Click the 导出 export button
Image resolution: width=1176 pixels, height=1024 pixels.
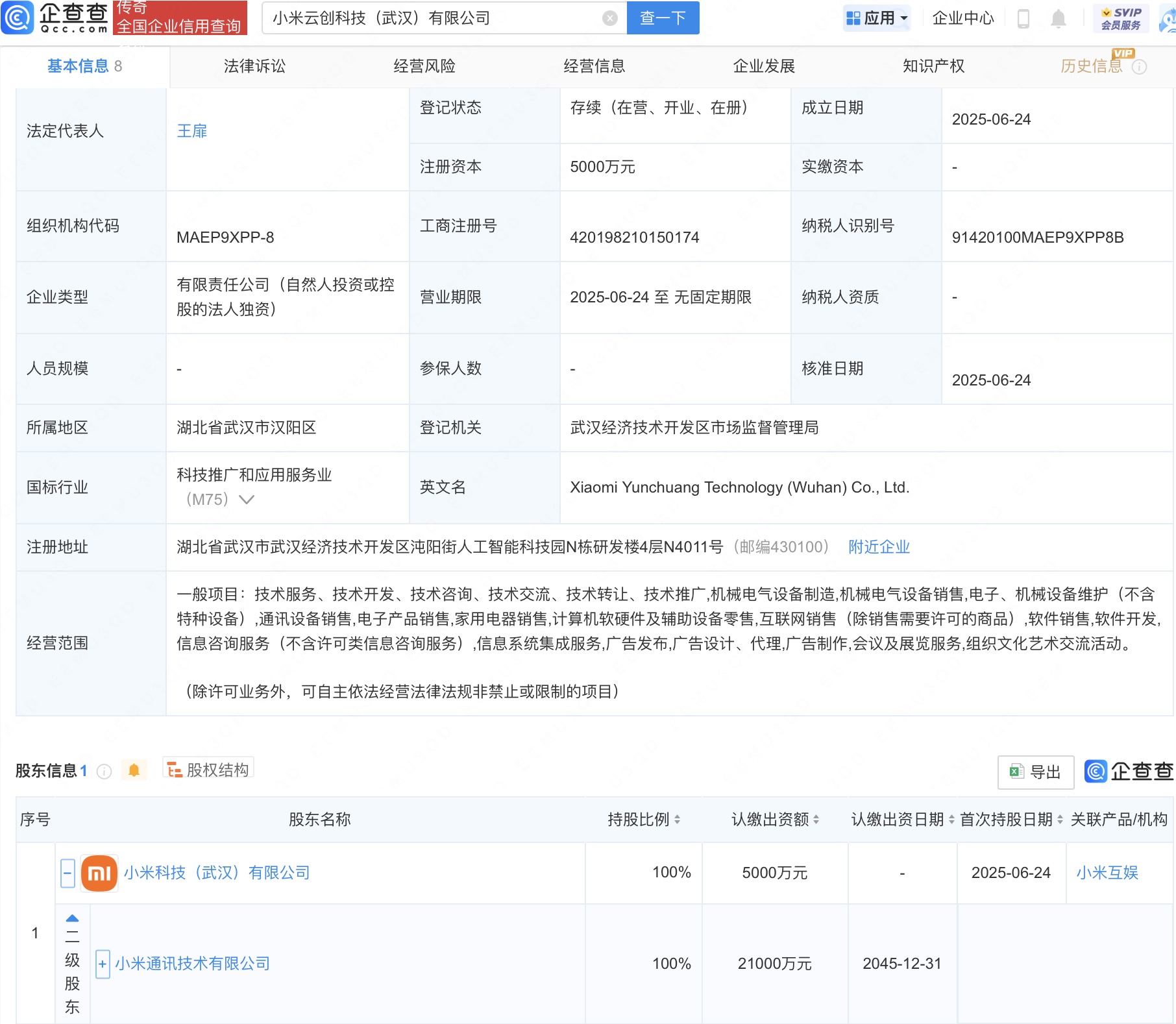(1036, 772)
